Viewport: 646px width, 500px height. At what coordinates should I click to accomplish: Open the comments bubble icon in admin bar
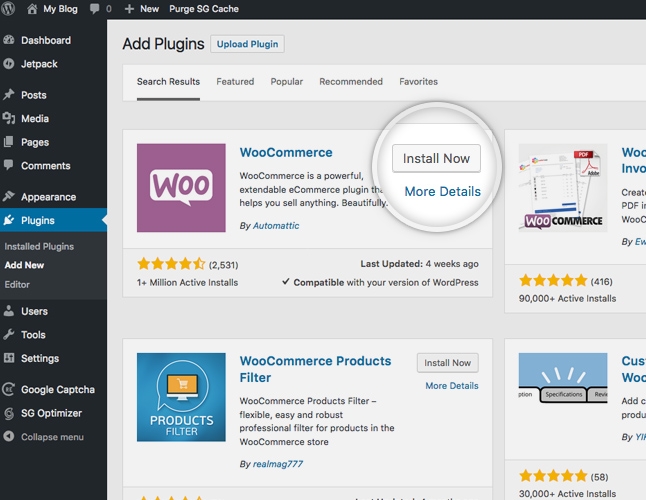tap(94, 9)
